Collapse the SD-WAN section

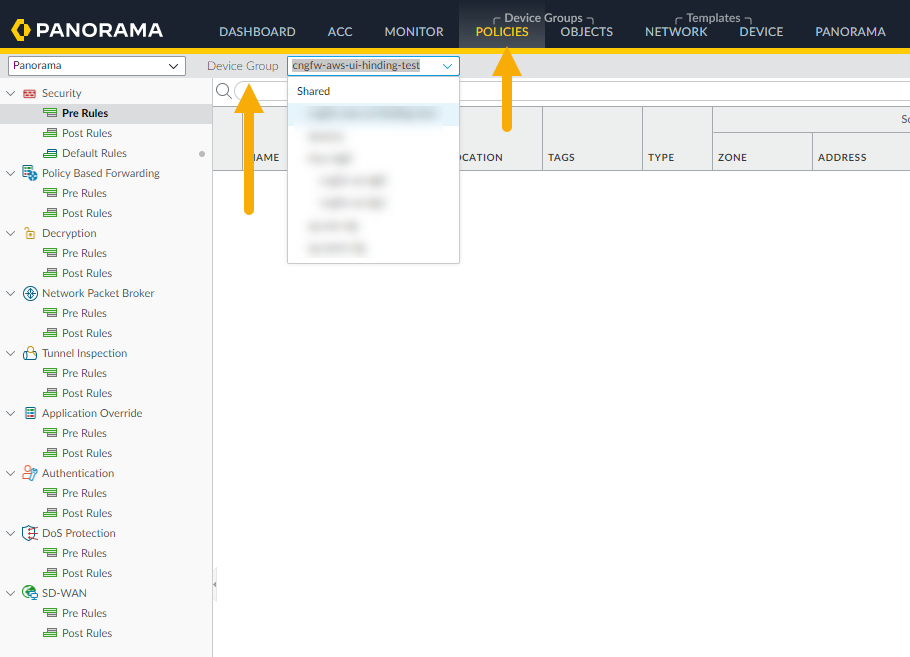coord(10,593)
